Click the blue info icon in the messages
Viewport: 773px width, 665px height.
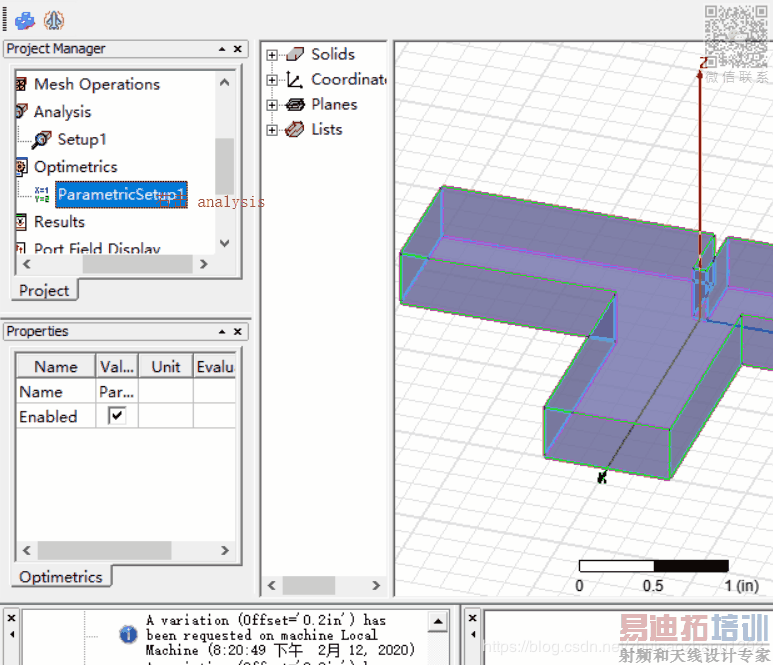coord(128,634)
